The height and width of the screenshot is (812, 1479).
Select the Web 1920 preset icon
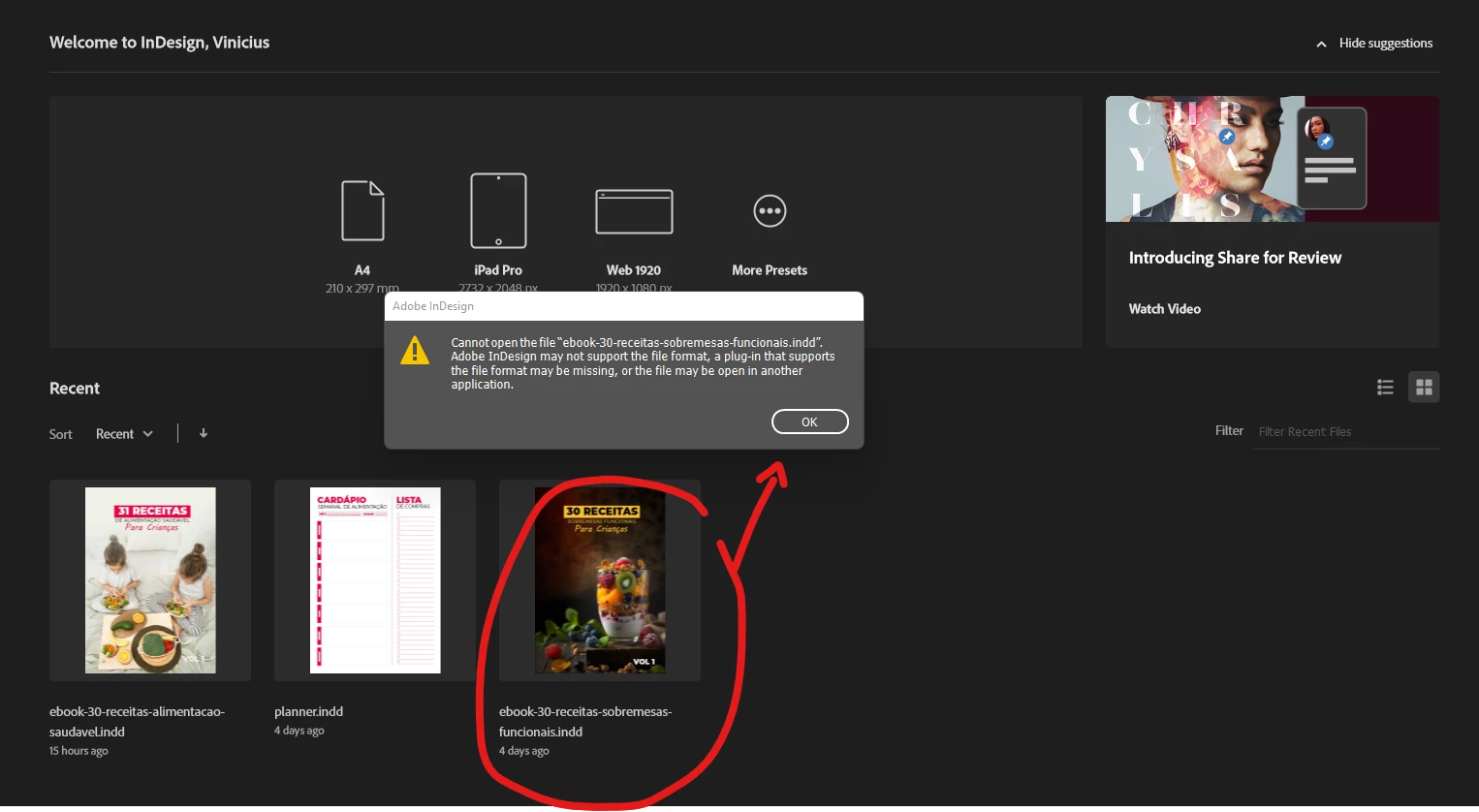(x=634, y=211)
